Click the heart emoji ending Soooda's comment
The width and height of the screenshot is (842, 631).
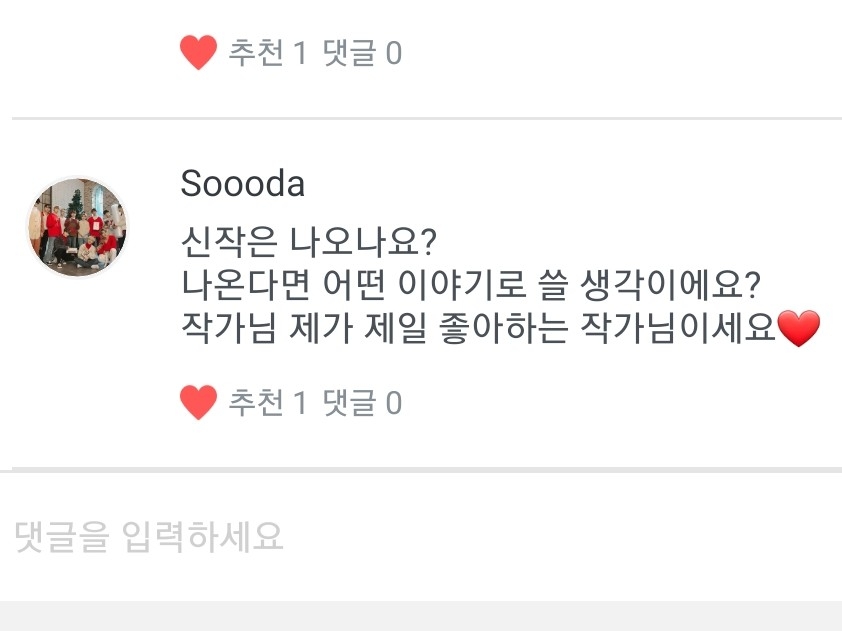coord(798,329)
